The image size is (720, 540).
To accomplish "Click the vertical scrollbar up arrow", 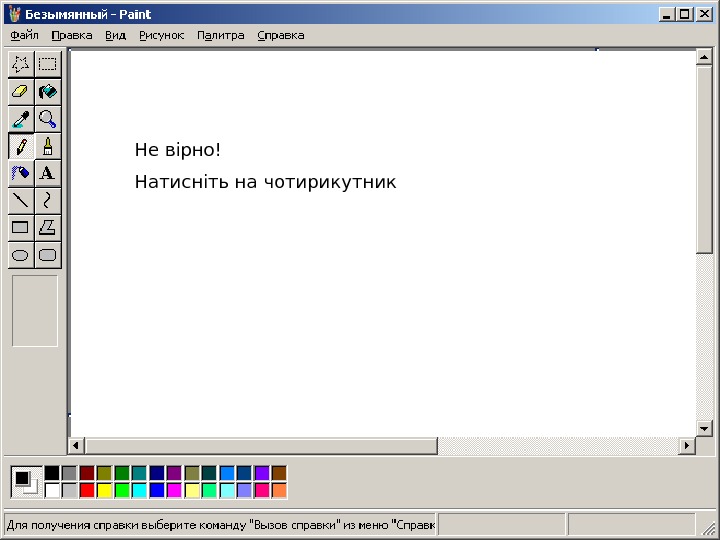I will [x=704, y=57].
